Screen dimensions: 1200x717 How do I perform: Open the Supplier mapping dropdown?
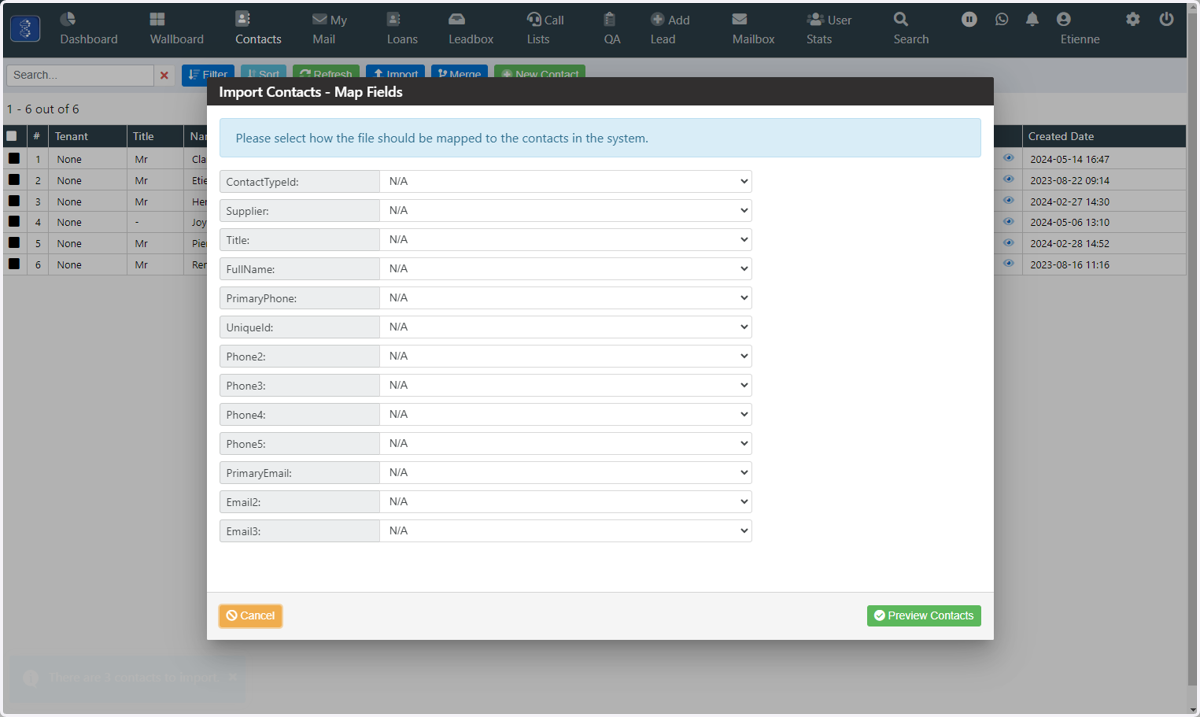(565, 210)
